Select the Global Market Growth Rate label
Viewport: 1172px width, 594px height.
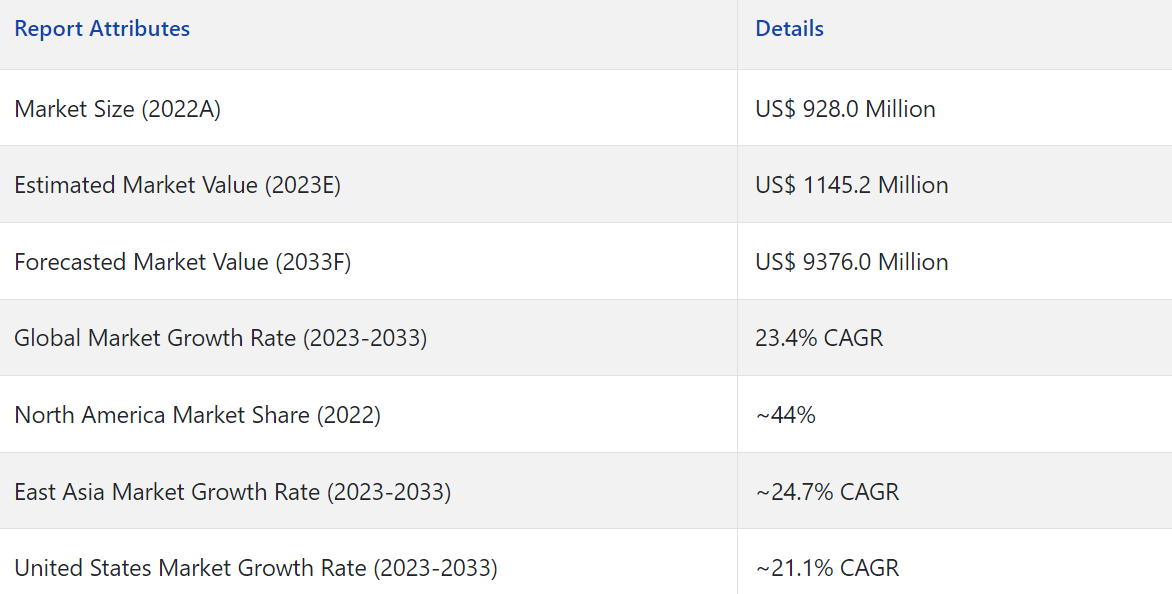click(x=220, y=338)
